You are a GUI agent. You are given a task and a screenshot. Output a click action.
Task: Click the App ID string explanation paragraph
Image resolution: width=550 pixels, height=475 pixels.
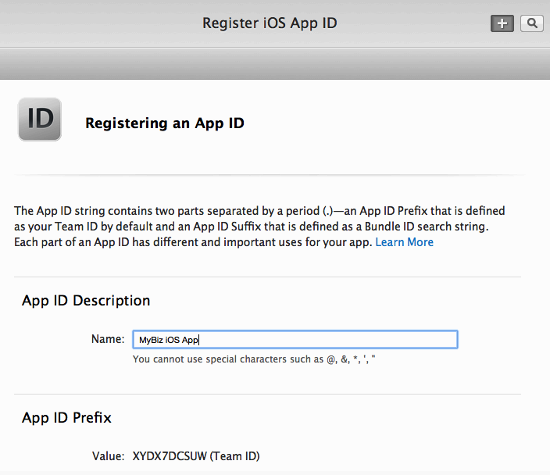[x=260, y=226]
